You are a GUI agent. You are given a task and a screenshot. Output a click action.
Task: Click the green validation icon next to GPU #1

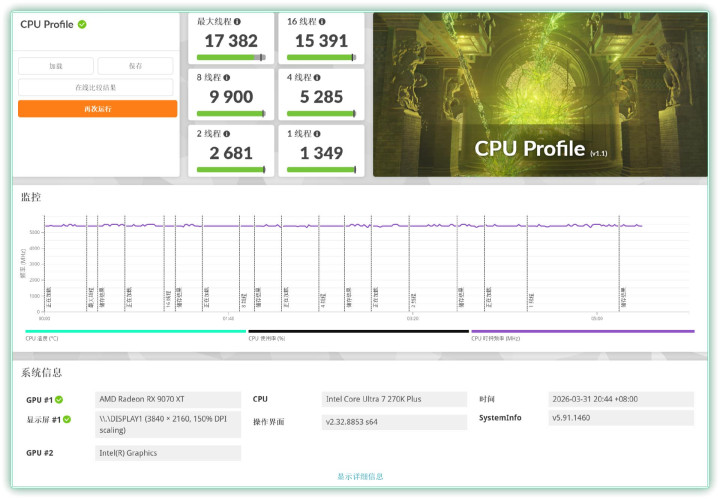(59, 400)
